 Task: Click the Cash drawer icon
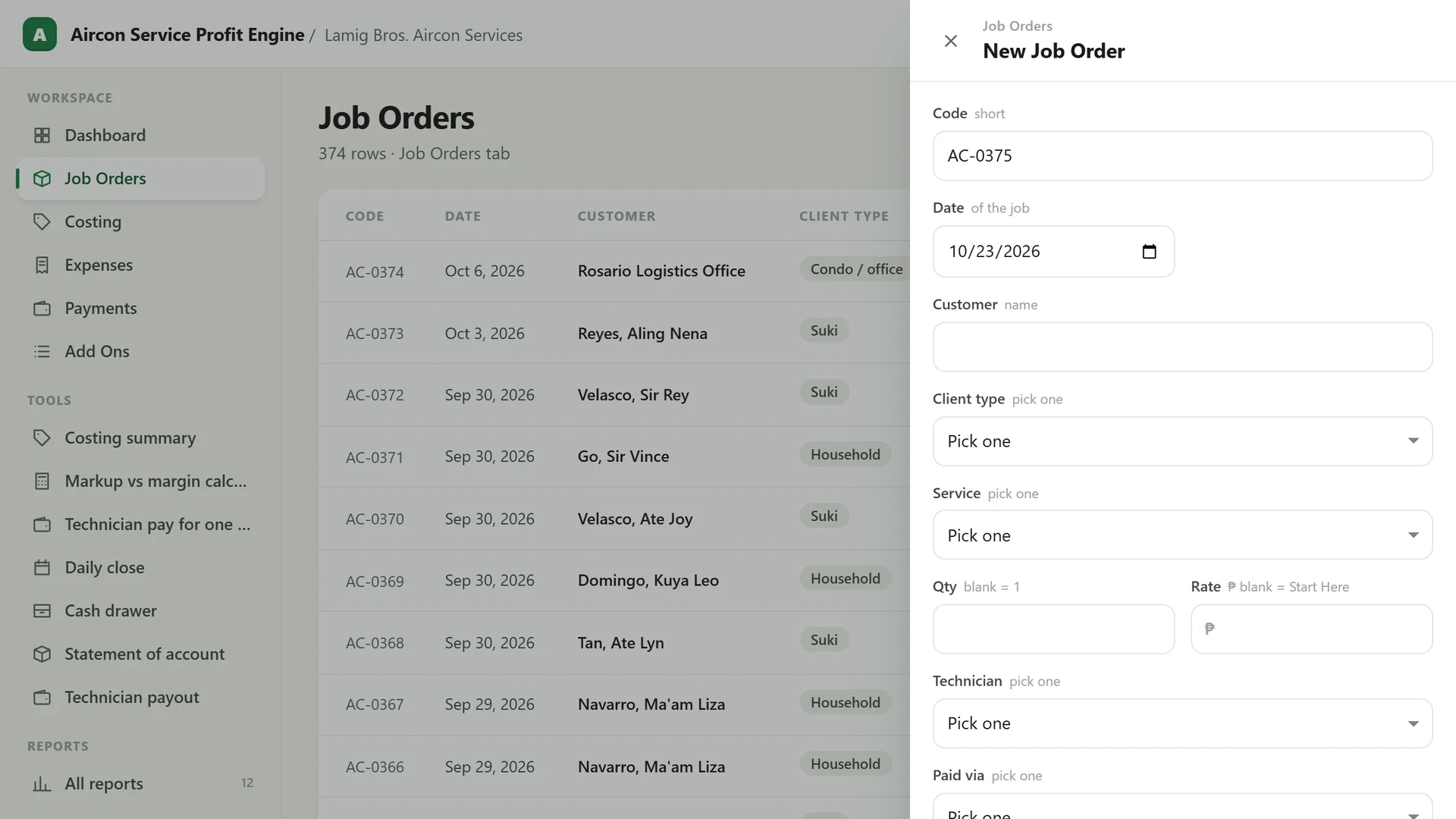tap(42, 610)
